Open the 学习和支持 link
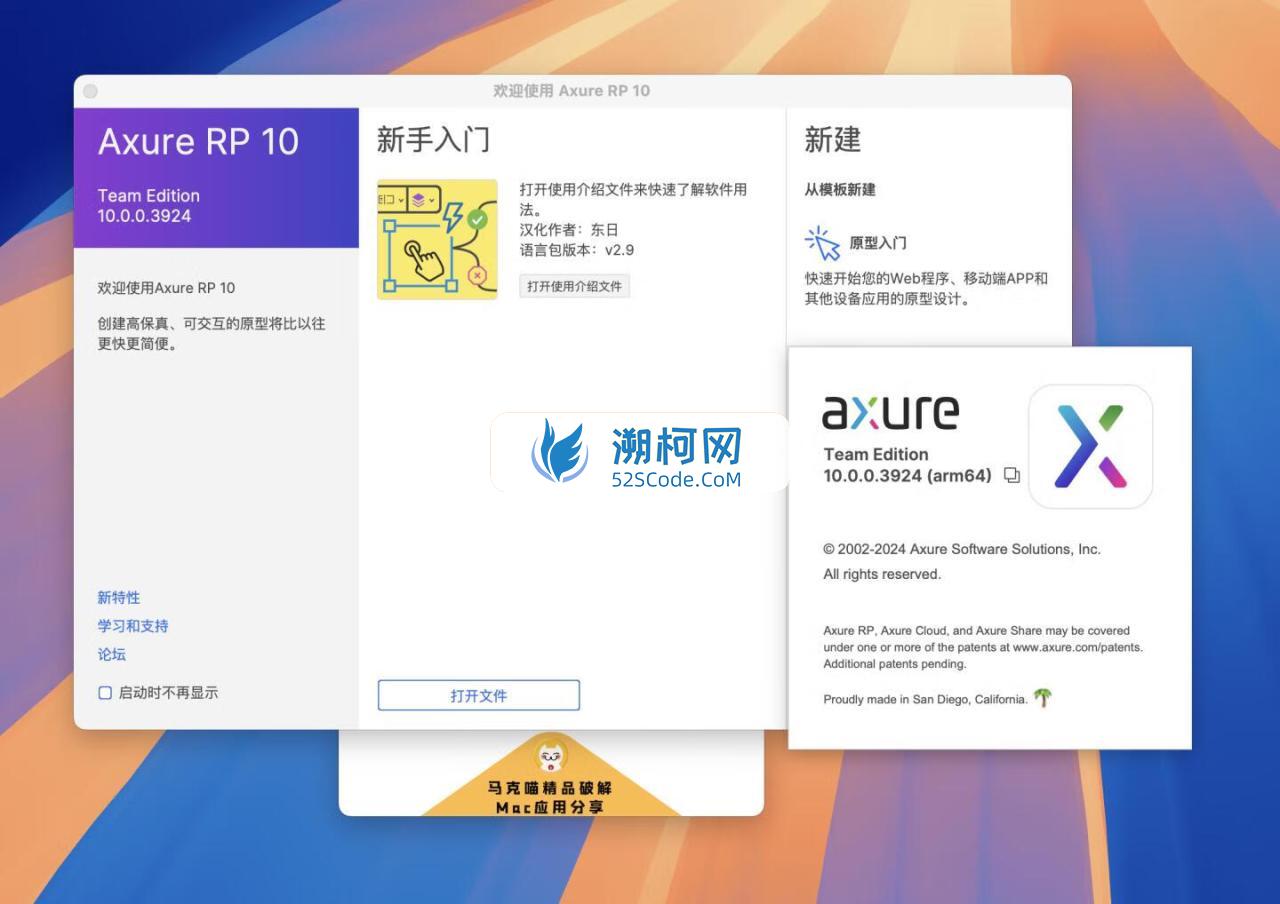 [x=132, y=626]
